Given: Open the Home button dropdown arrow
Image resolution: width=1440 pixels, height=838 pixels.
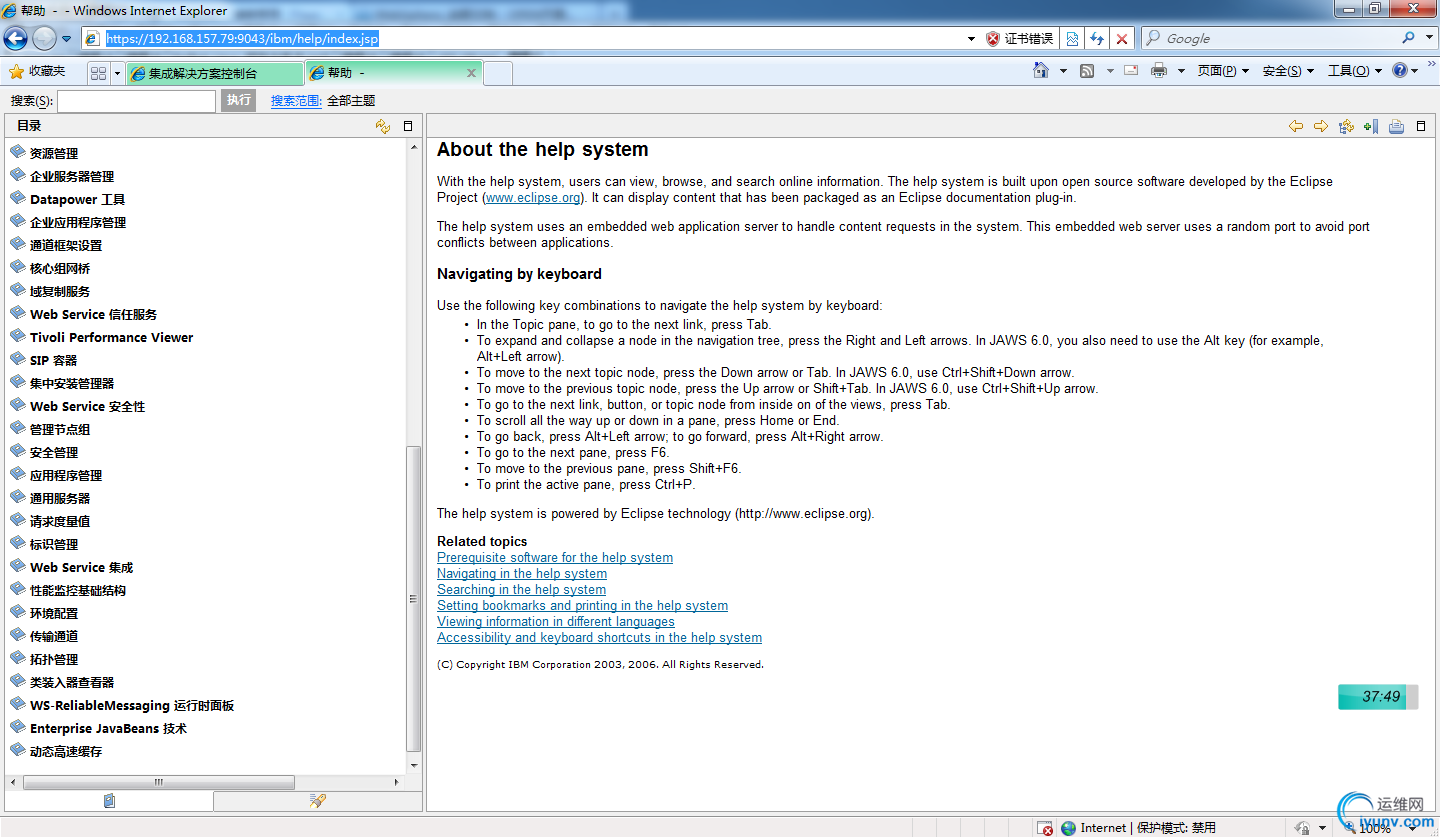Looking at the screenshot, I should pyautogui.click(x=1063, y=71).
